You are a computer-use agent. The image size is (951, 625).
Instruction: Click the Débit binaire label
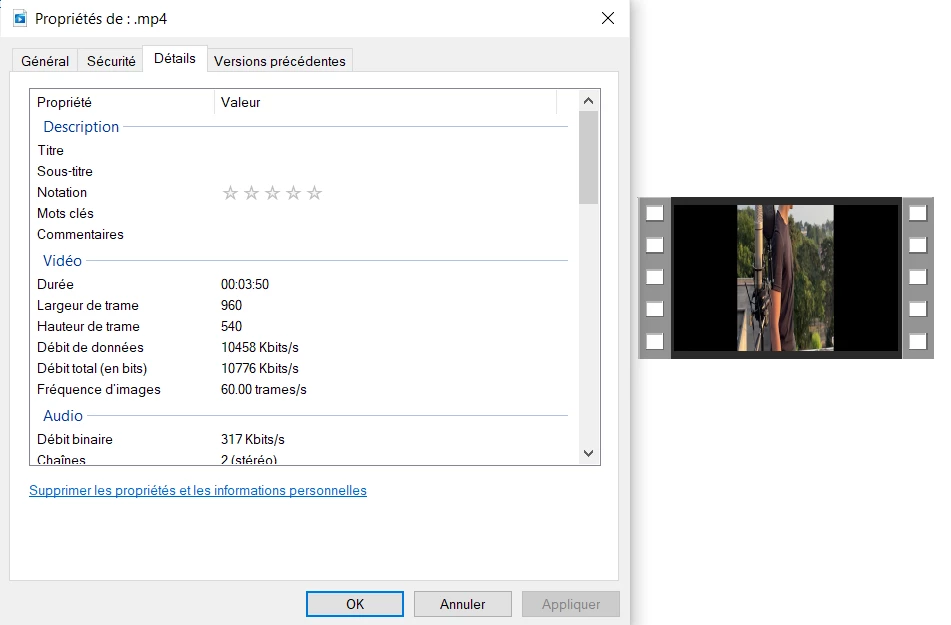pos(75,439)
